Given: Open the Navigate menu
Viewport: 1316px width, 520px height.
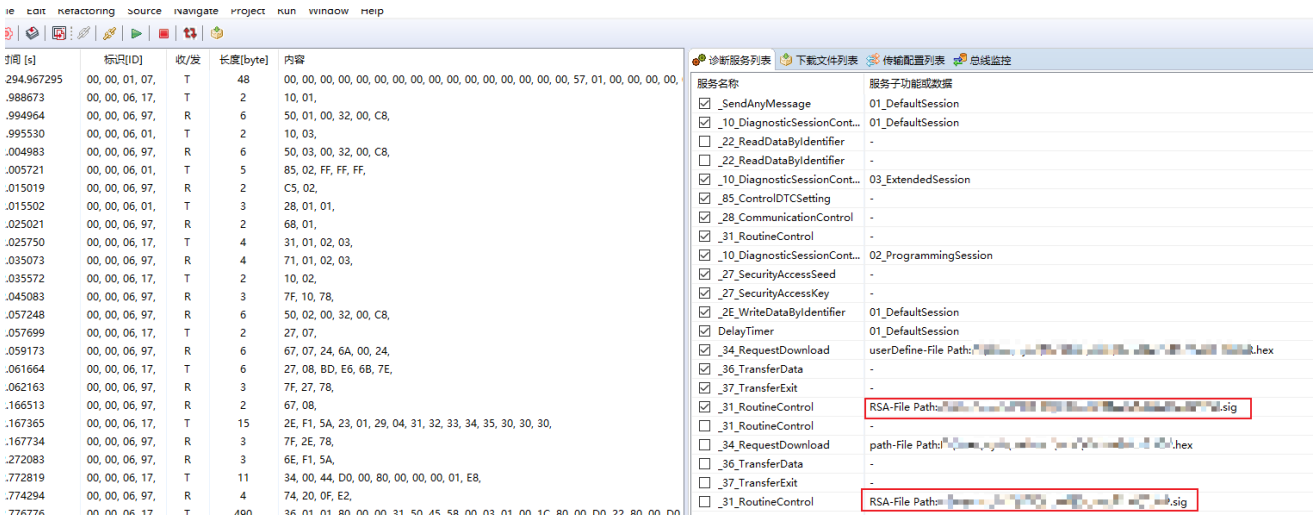Looking at the screenshot, I should coord(196,10).
